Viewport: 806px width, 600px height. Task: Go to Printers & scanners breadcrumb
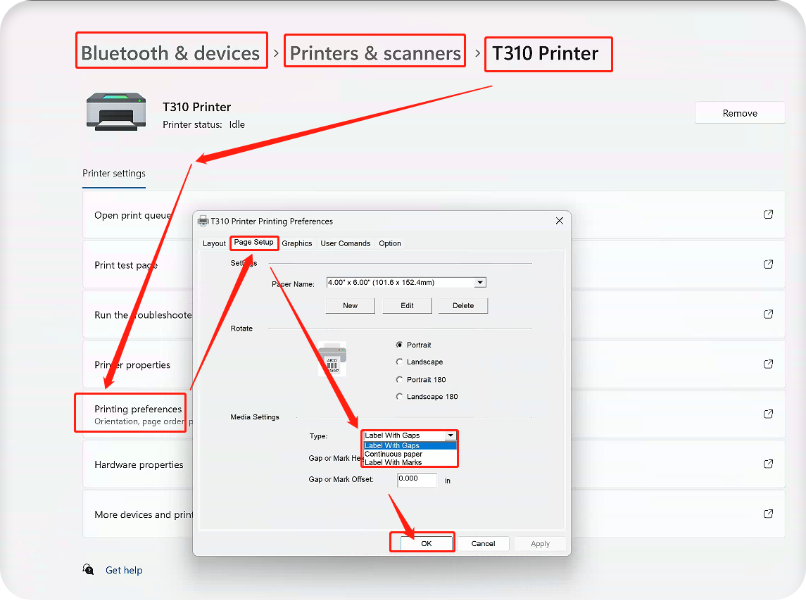point(375,53)
